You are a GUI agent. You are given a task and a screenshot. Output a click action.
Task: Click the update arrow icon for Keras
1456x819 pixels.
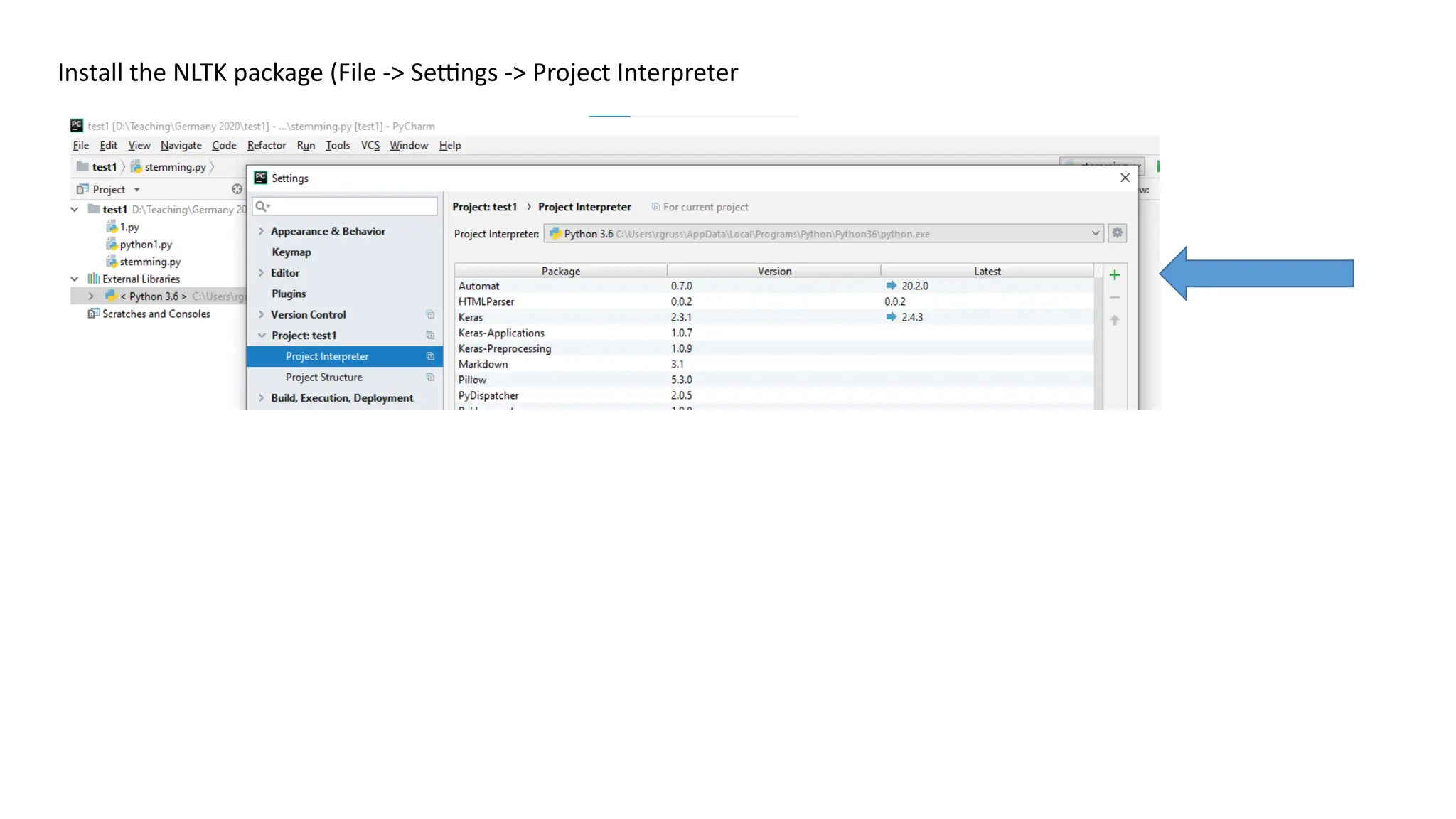[x=891, y=316]
